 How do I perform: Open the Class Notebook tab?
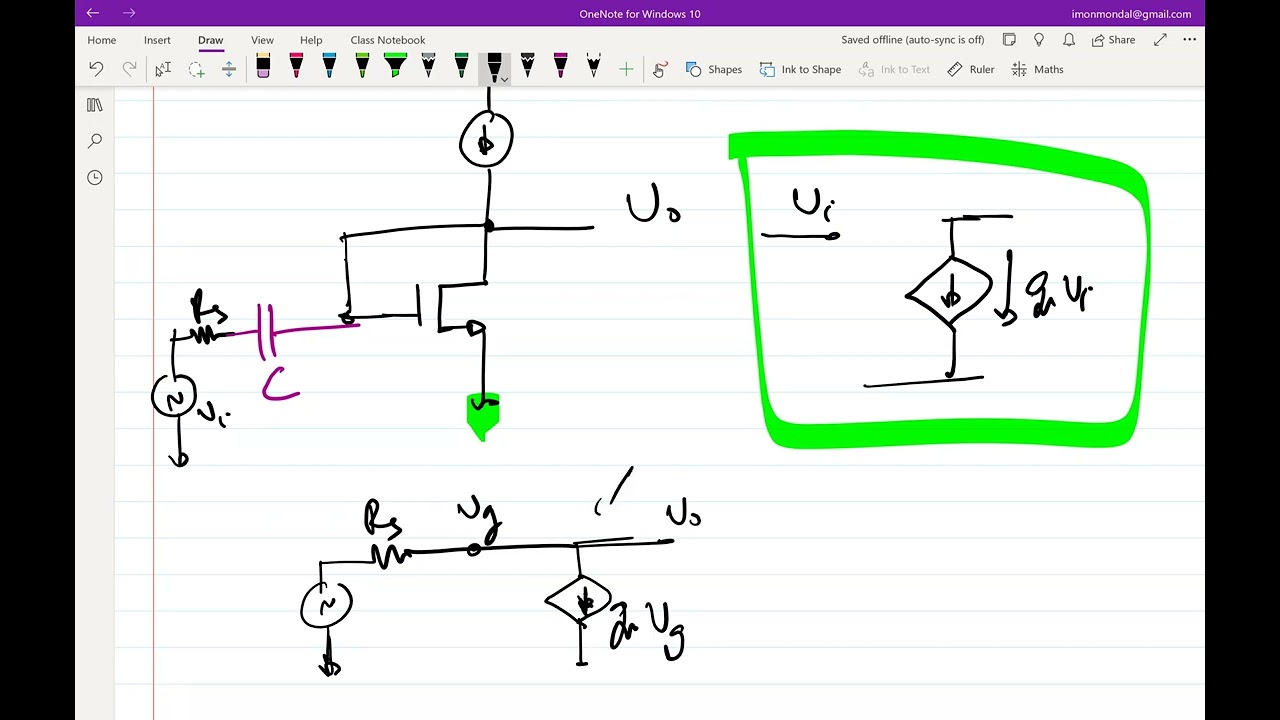point(388,40)
